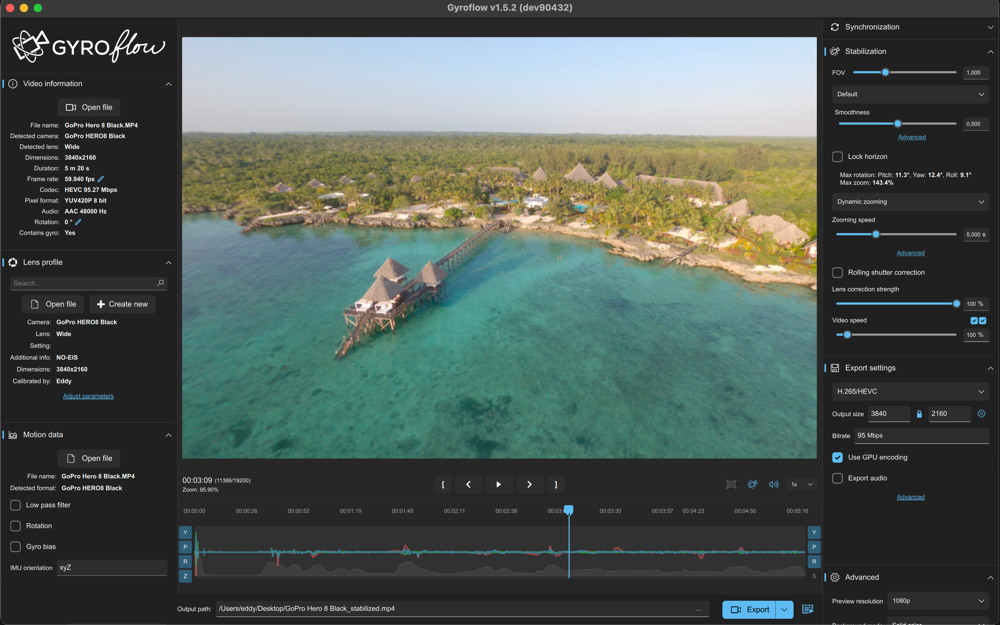The width and height of the screenshot is (1000, 625).
Task: Click the Adjust parameters link
Action: click(88, 396)
